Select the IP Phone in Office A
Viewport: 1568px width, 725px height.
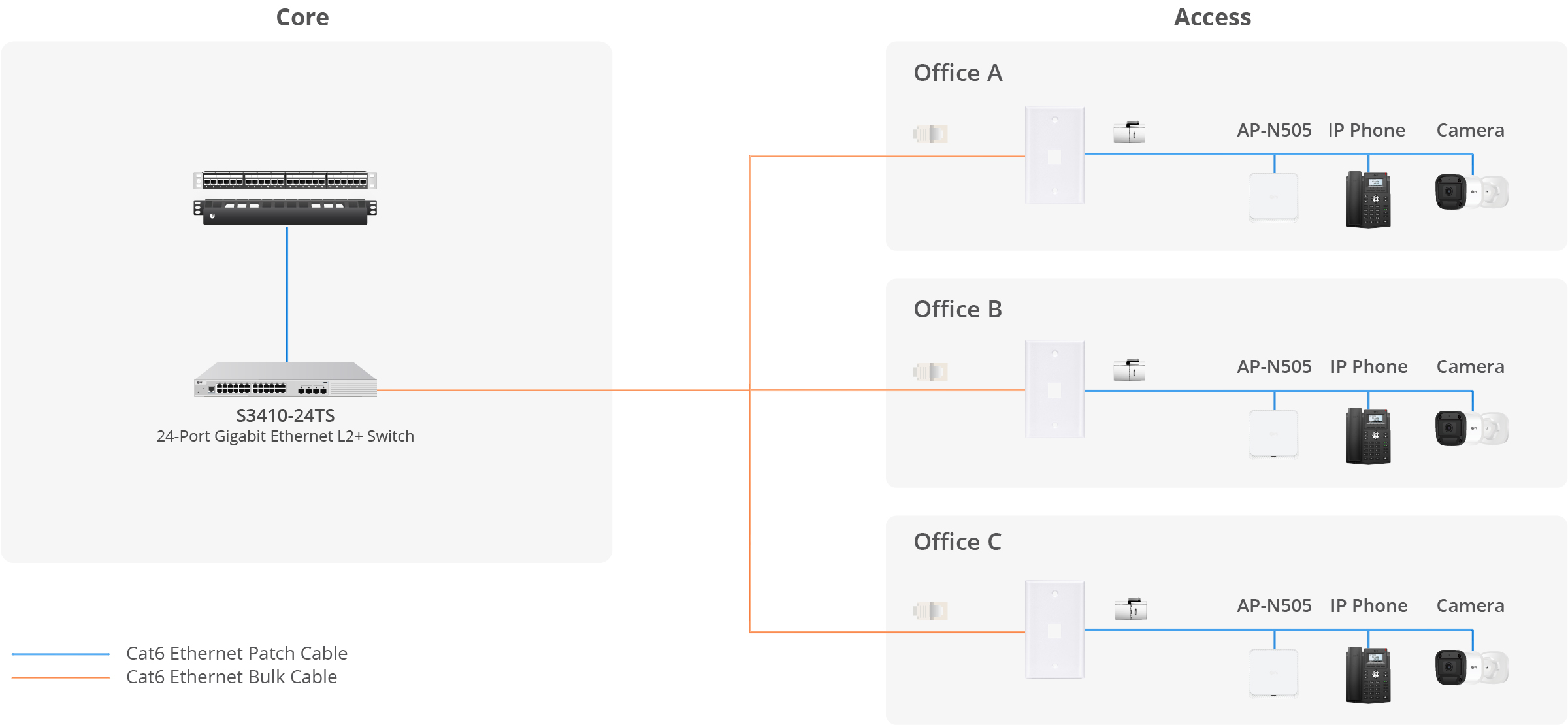[1368, 200]
